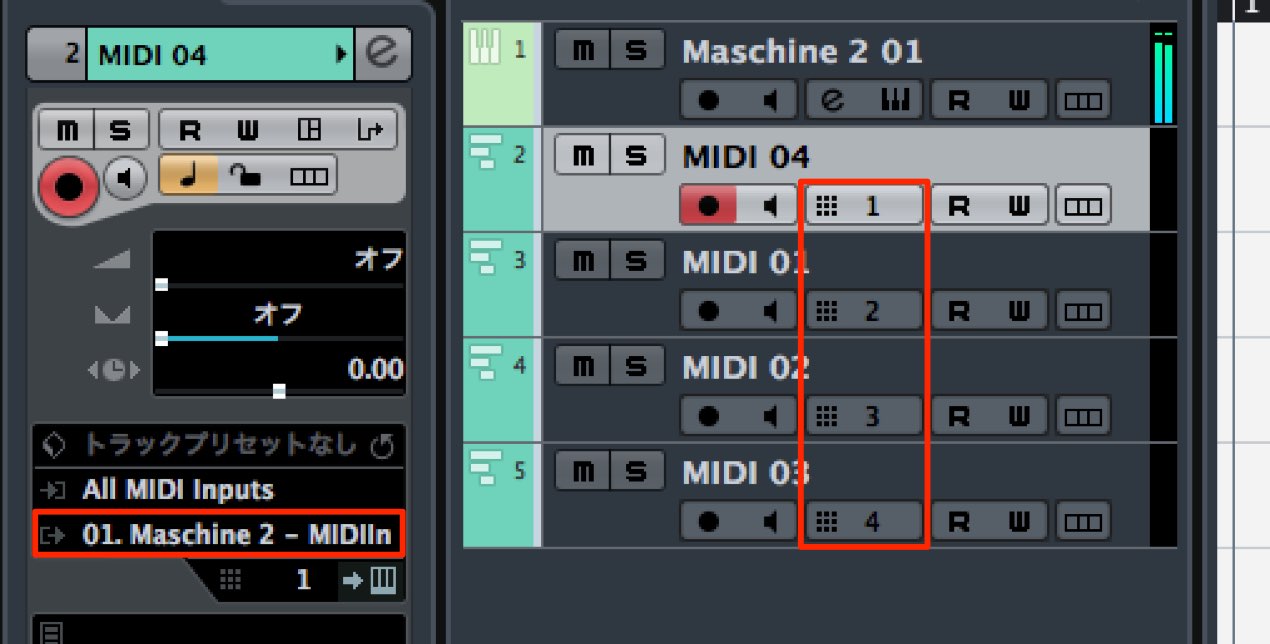1270x644 pixels.
Task: Record-enable the MIDI 01 track
Action: pos(709,311)
